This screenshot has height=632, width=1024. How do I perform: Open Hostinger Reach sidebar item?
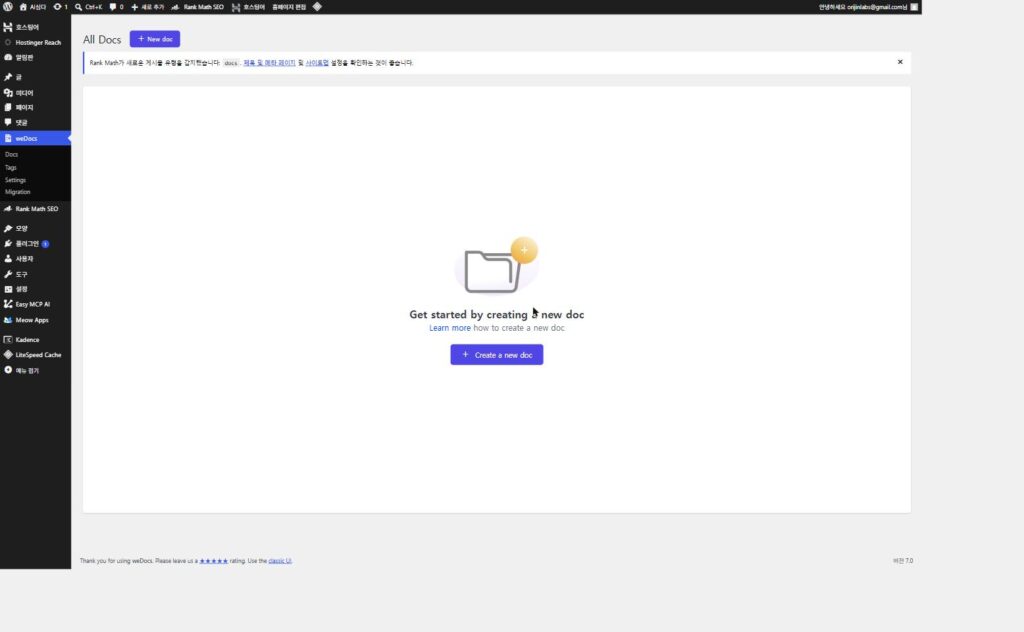click(x=35, y=42)
